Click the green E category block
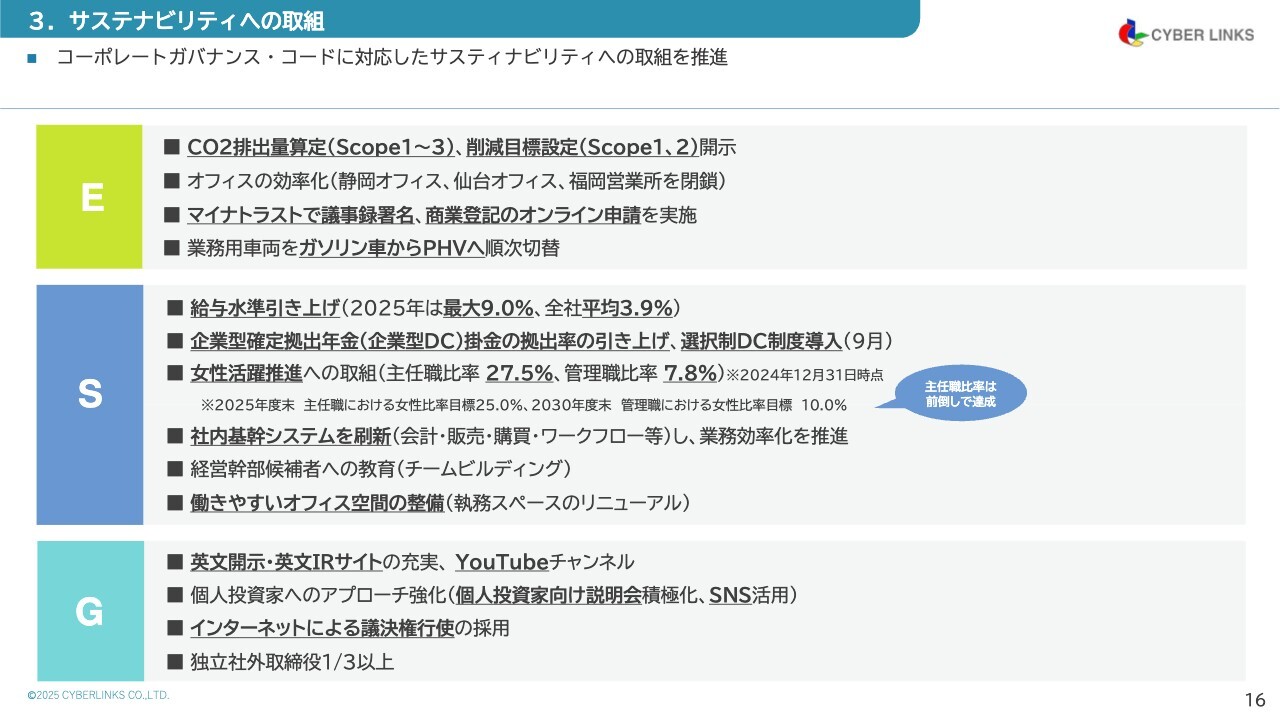This screenshot has height=719, width=1280. [x=90, y=197]
